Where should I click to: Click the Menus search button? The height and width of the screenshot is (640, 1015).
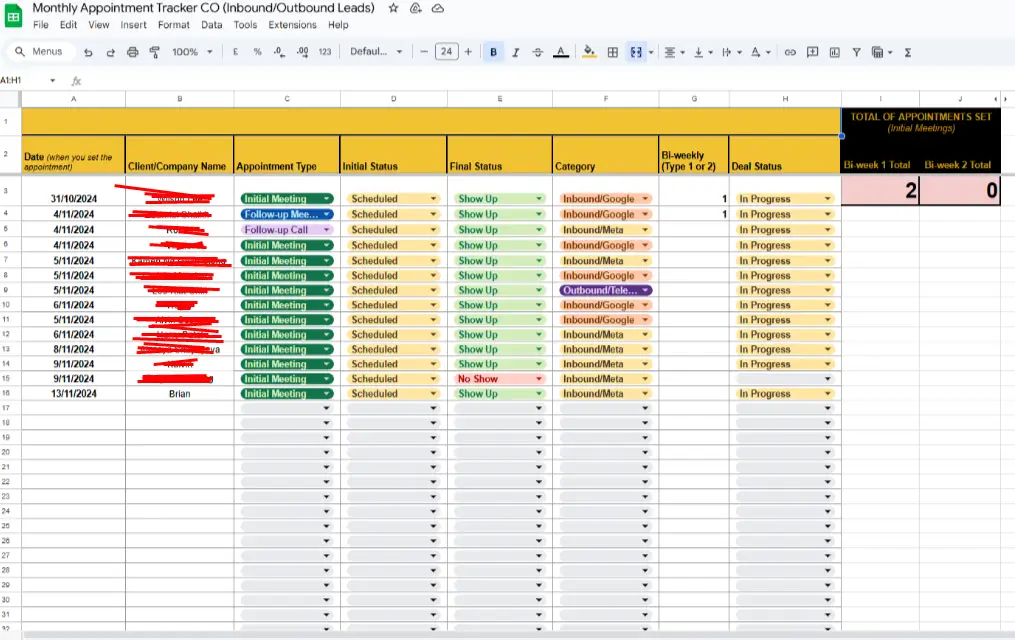pyautogui.click(x=38, y=52)
